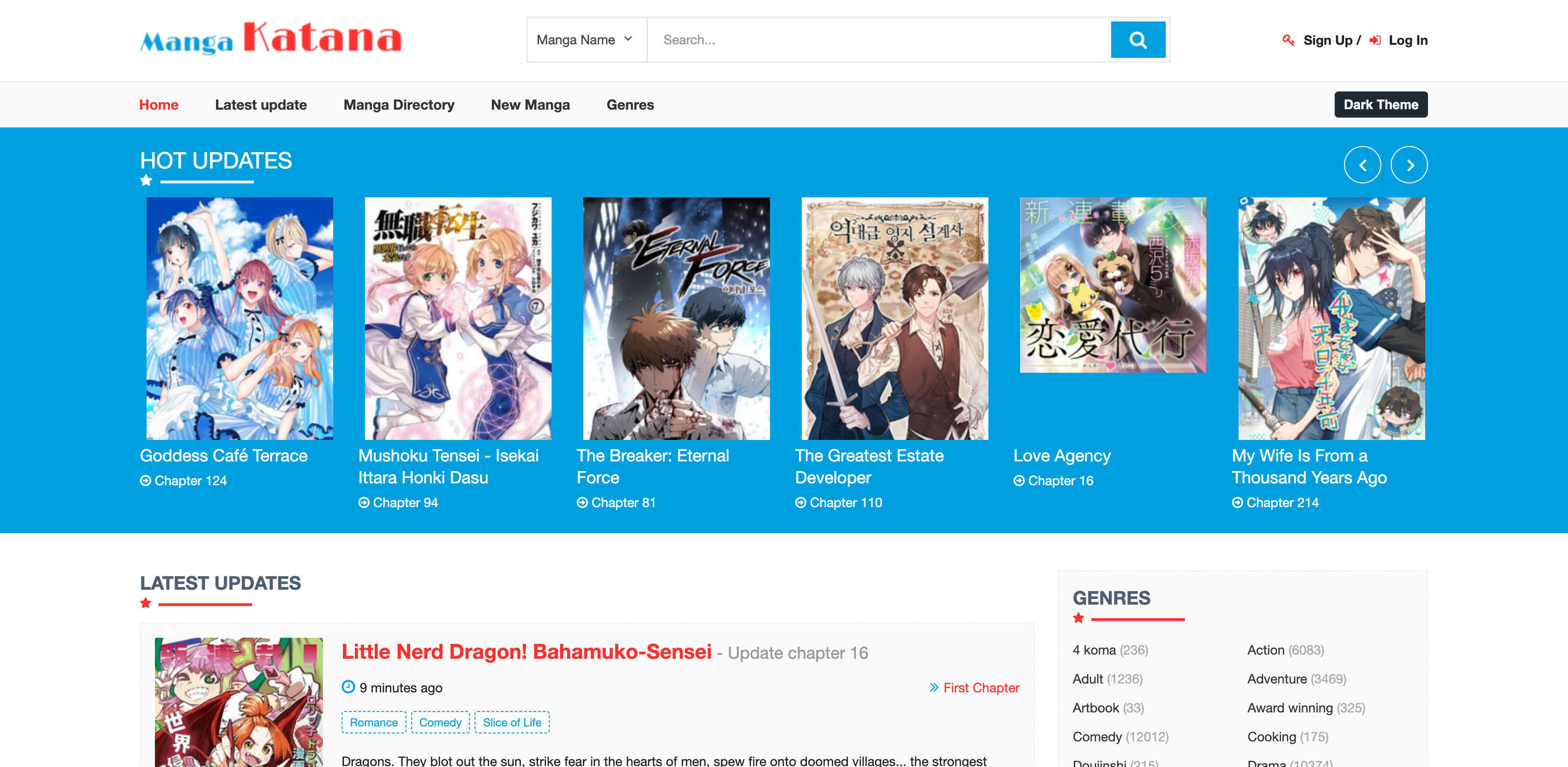Click the Sign Up key icon
The image size is (1568, 767).
[1288, 40]
